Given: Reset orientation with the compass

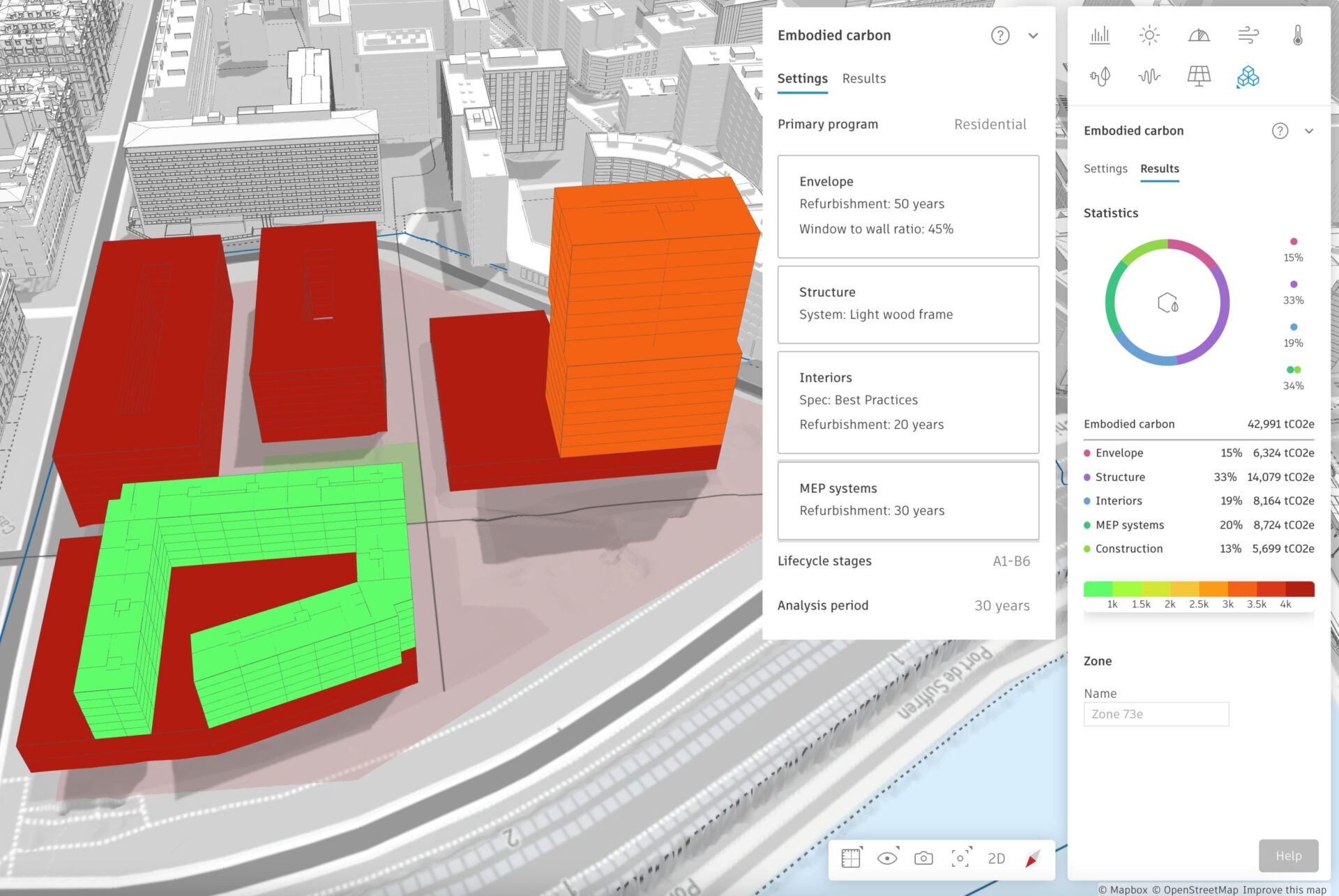Looking at the screenshot, I should click(x=1033, y=858).
